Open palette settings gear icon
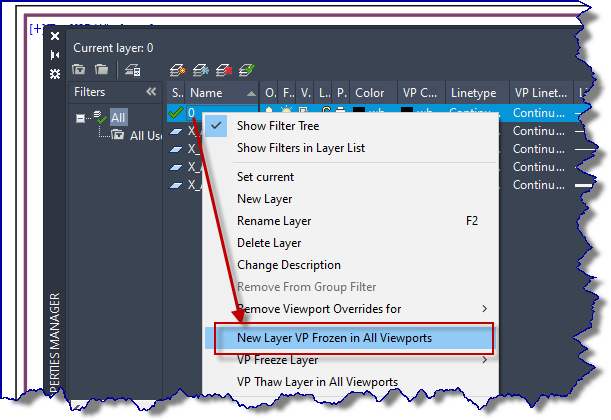The width and height of the screenshot is (611, 420). (55, 74)
